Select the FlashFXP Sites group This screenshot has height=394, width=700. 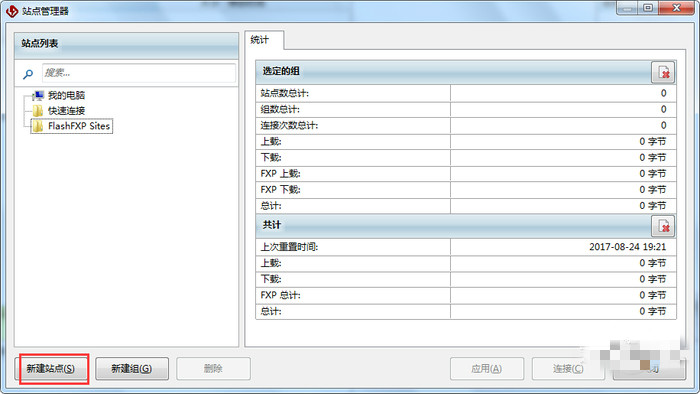(x=79, y=126)
